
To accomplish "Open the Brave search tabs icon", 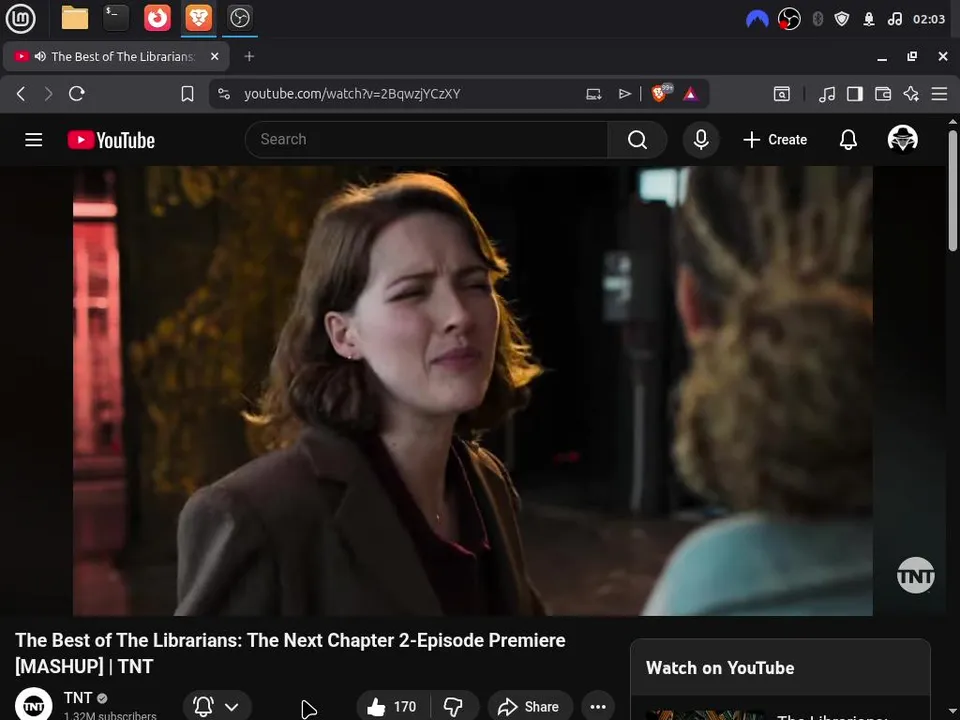I will pyautogui.click(x=782, y=94).
